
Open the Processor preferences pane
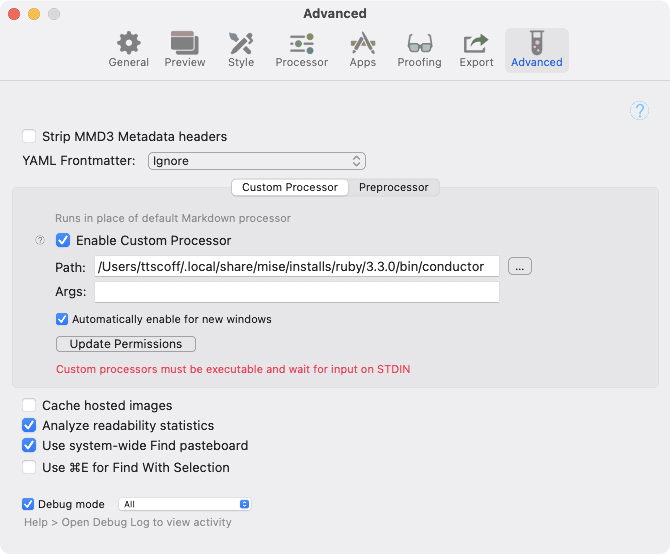click(302, 50)
